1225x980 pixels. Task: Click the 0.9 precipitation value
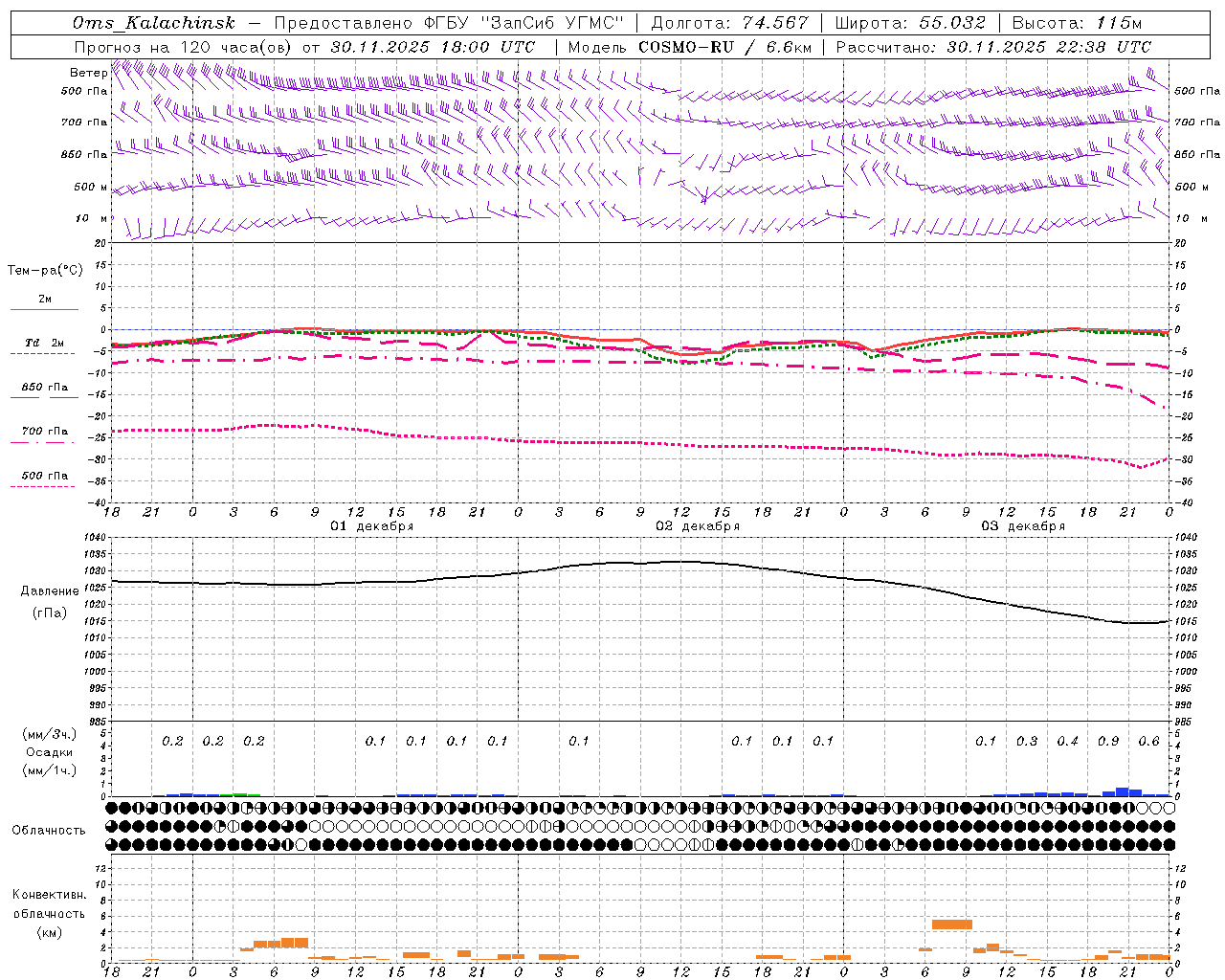click(x=1108, y=742)
